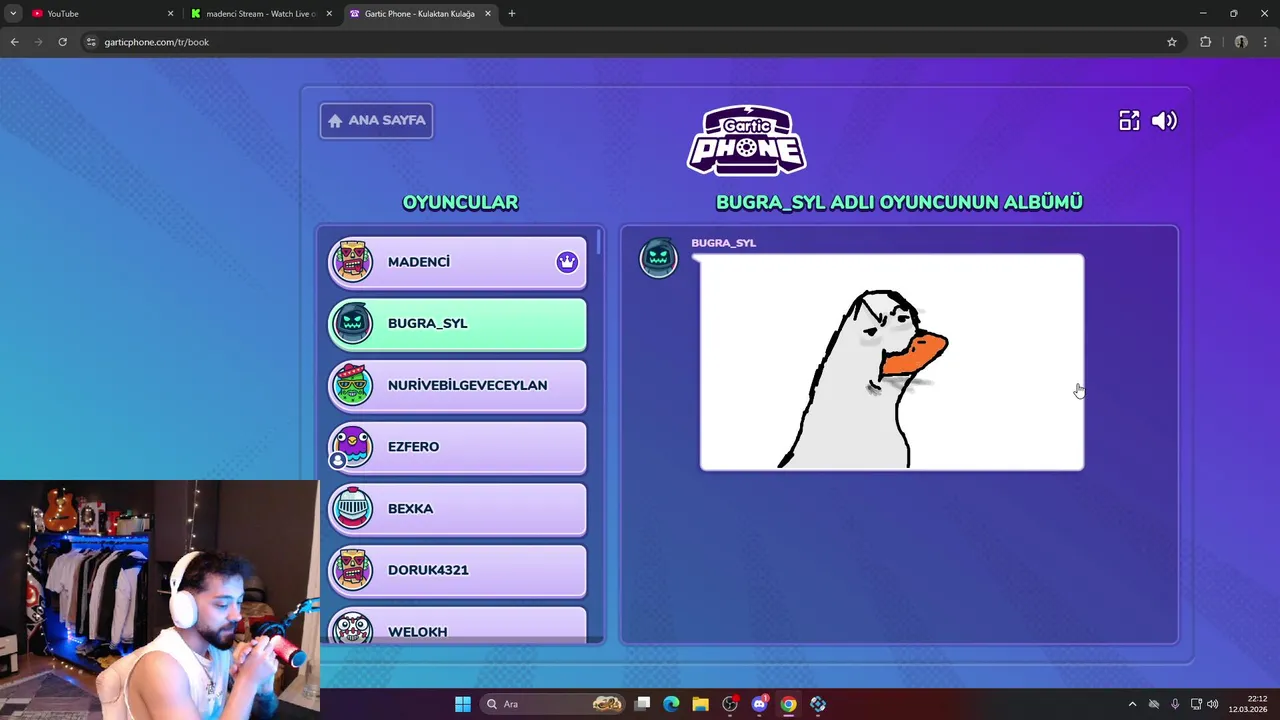Viewport: 1280px width, 720px height.
Task: Go back via the ANA SAYFA button
Action: [376, 120]
